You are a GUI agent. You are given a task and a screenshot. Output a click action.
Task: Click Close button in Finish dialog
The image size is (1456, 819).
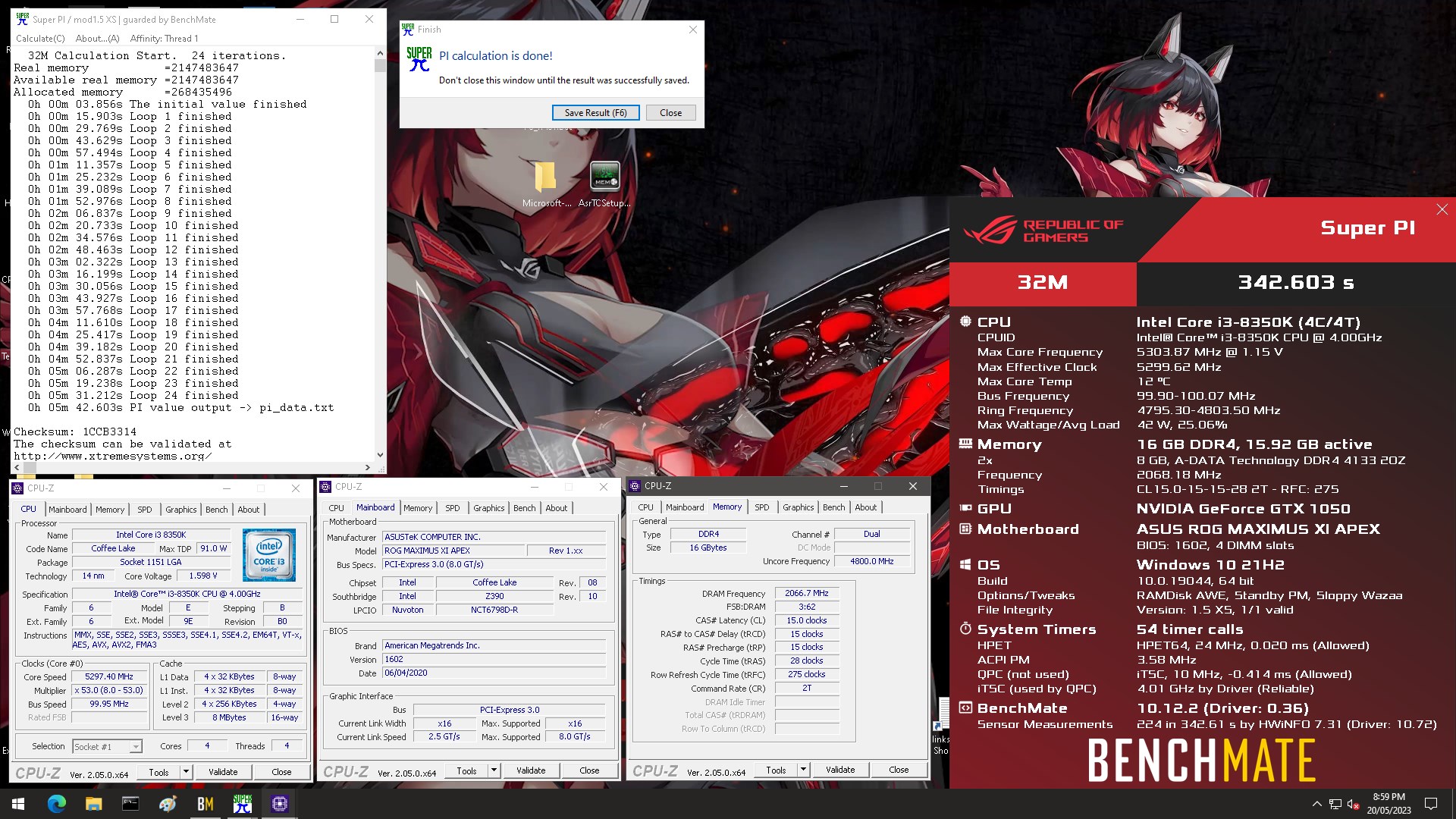(x=670, y=112)
